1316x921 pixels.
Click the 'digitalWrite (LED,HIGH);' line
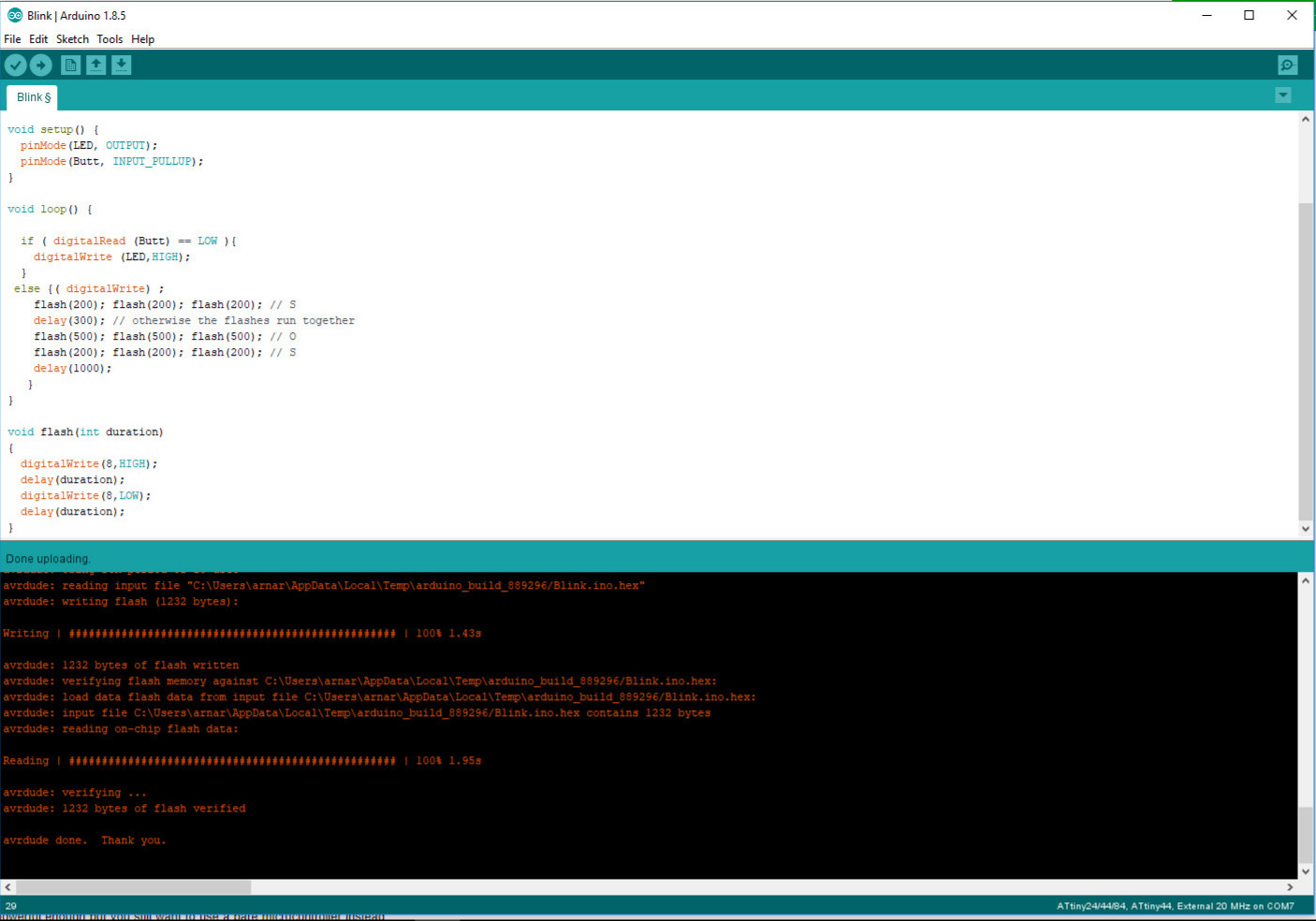click(x=112, y=257)
